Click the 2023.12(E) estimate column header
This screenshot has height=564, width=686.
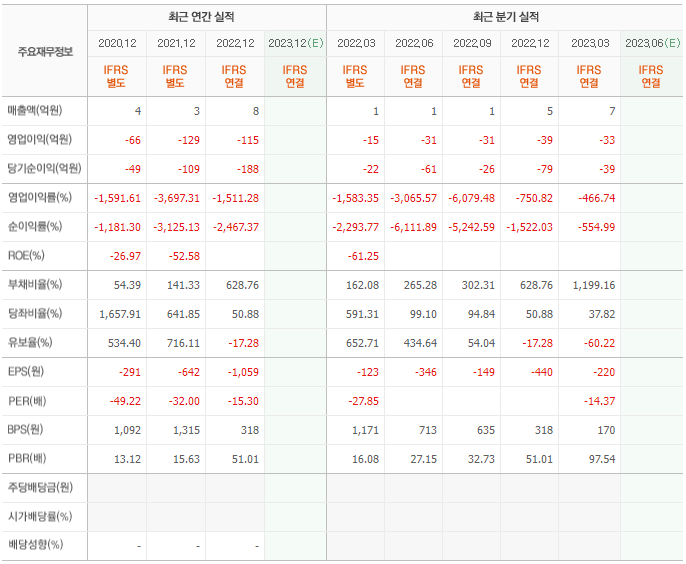pyautogui.click(x=296, y=43)
